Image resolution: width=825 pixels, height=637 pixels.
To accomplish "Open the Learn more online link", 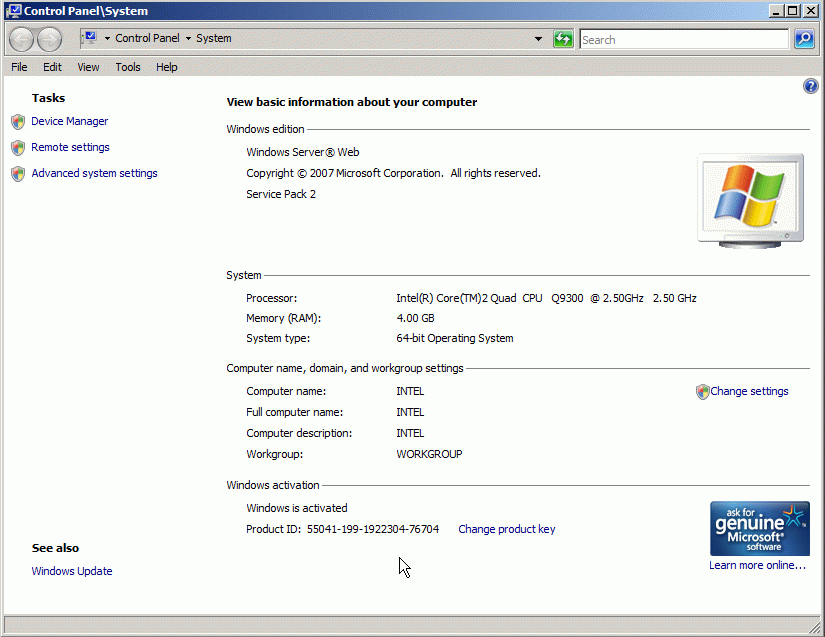I will tap(757, 565).
